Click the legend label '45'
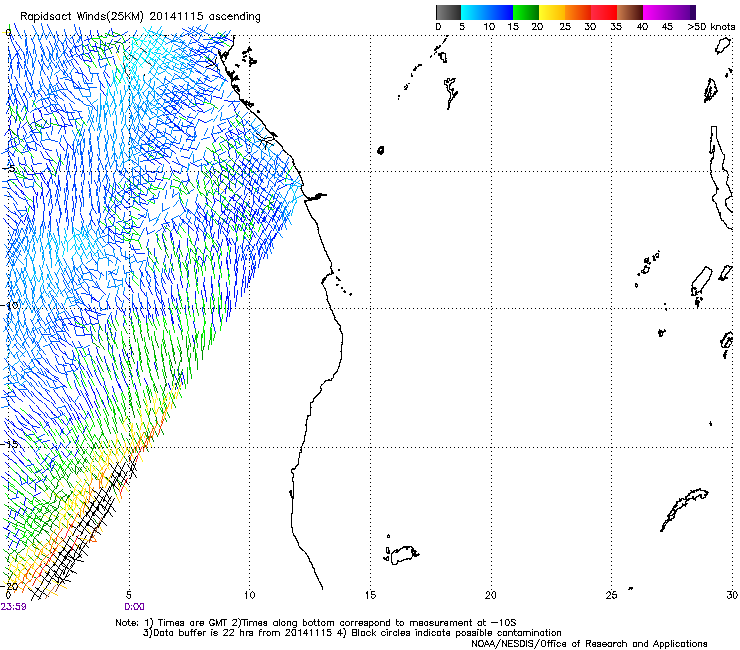740x650 pixels. [x=667, y=27]
